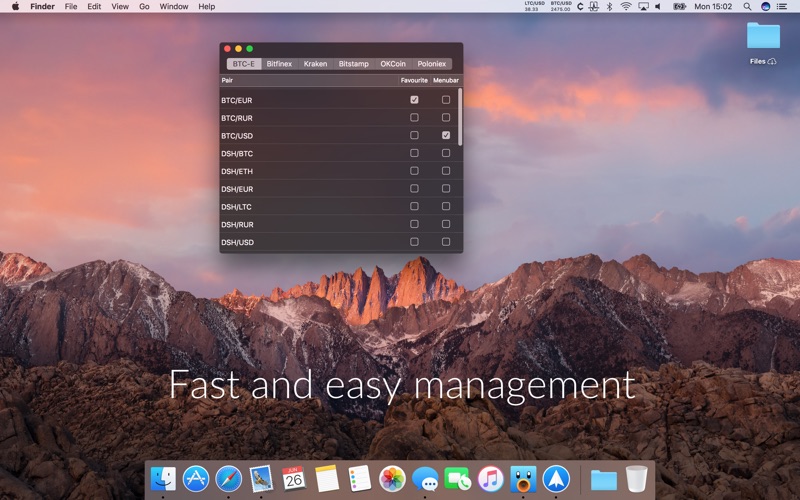Open the Wi-Fi status menu
The image size is (800, 500).
(626, 6)
